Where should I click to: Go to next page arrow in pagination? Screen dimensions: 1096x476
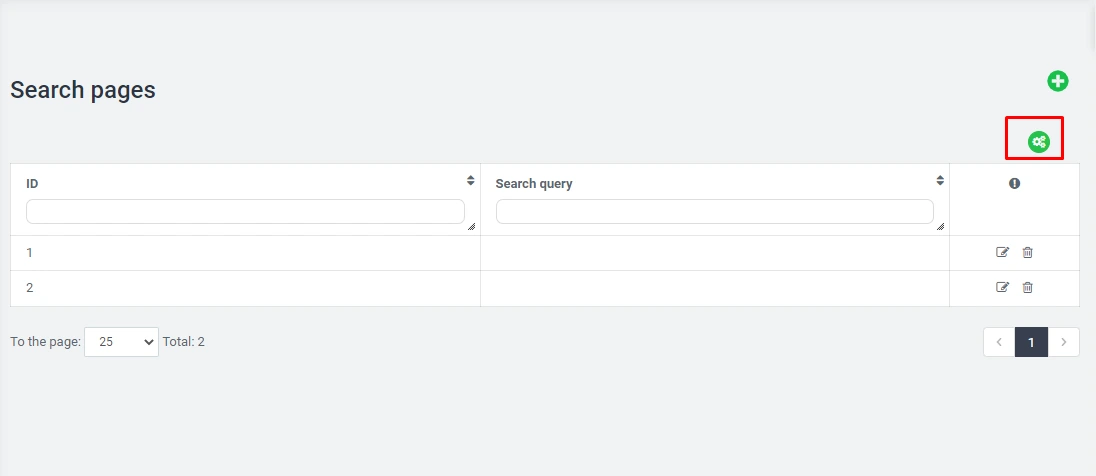coord(1064,342)
